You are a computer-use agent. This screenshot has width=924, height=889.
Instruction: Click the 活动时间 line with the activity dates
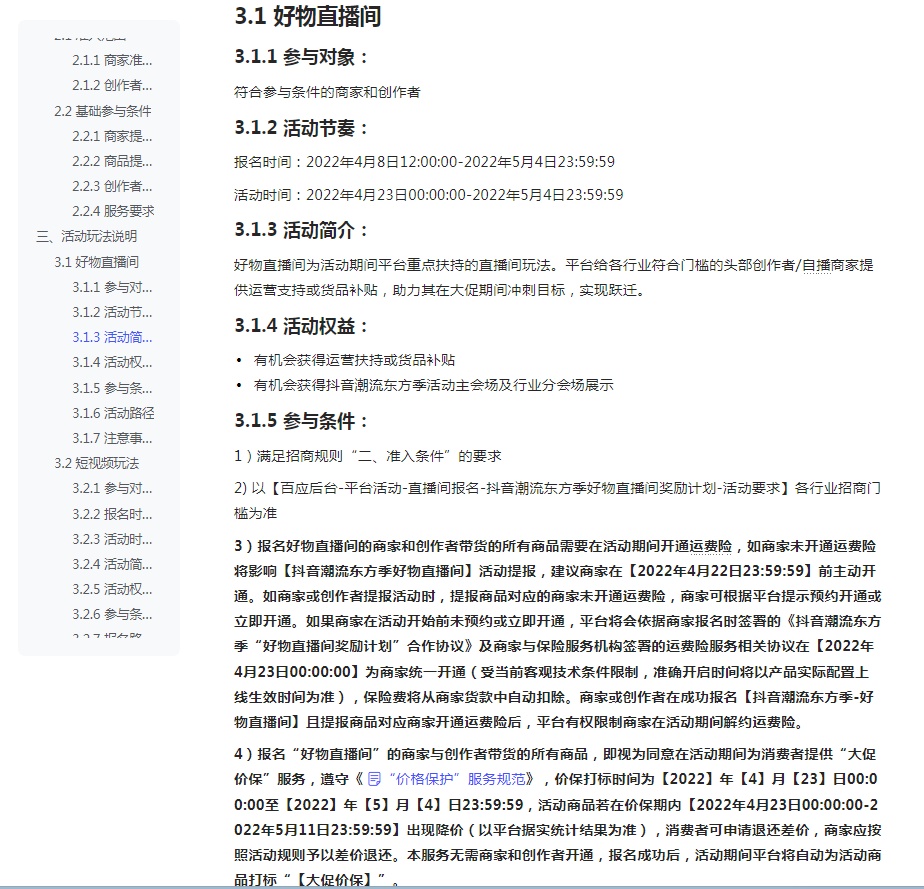[x=428, y=195]
